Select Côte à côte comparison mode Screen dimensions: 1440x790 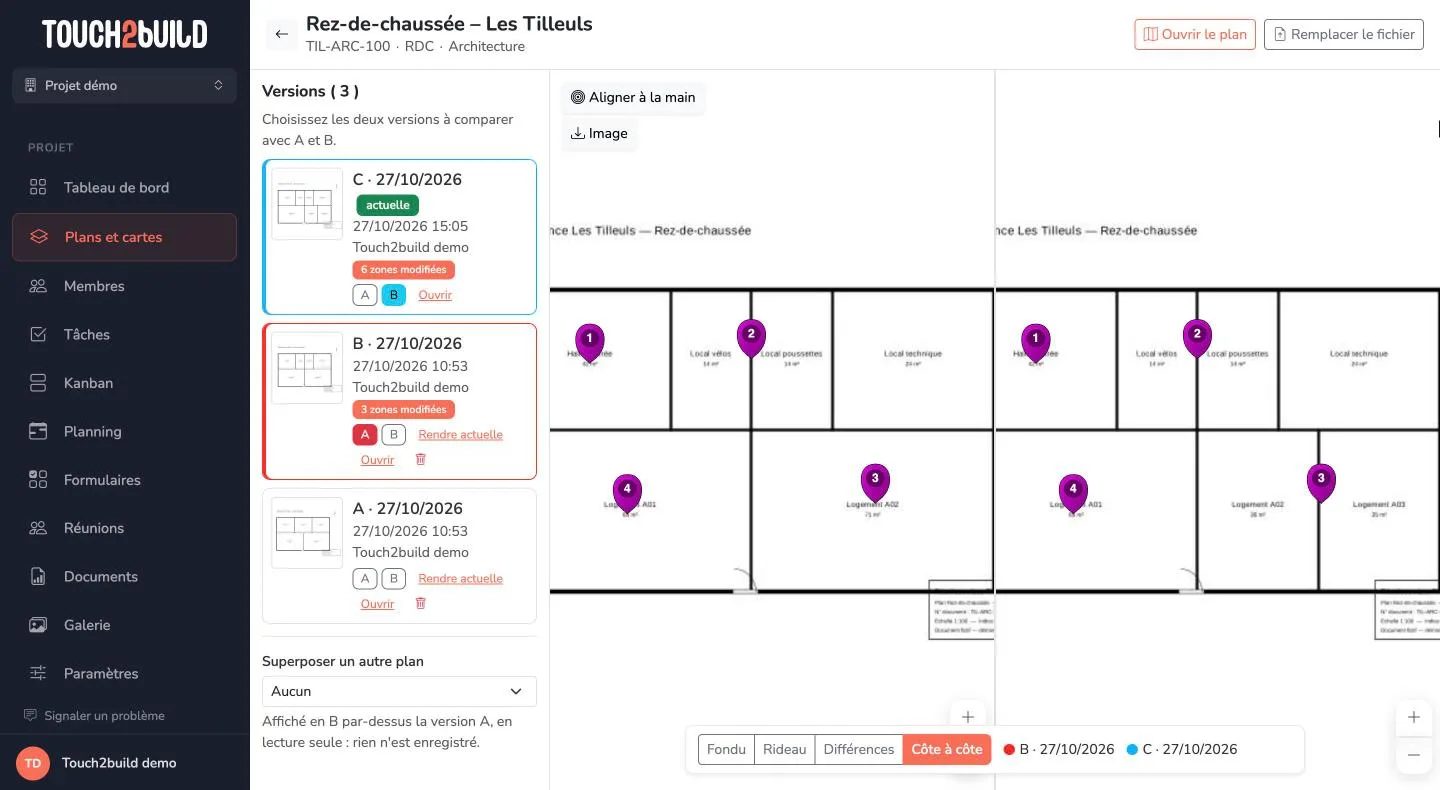point(947,749)
